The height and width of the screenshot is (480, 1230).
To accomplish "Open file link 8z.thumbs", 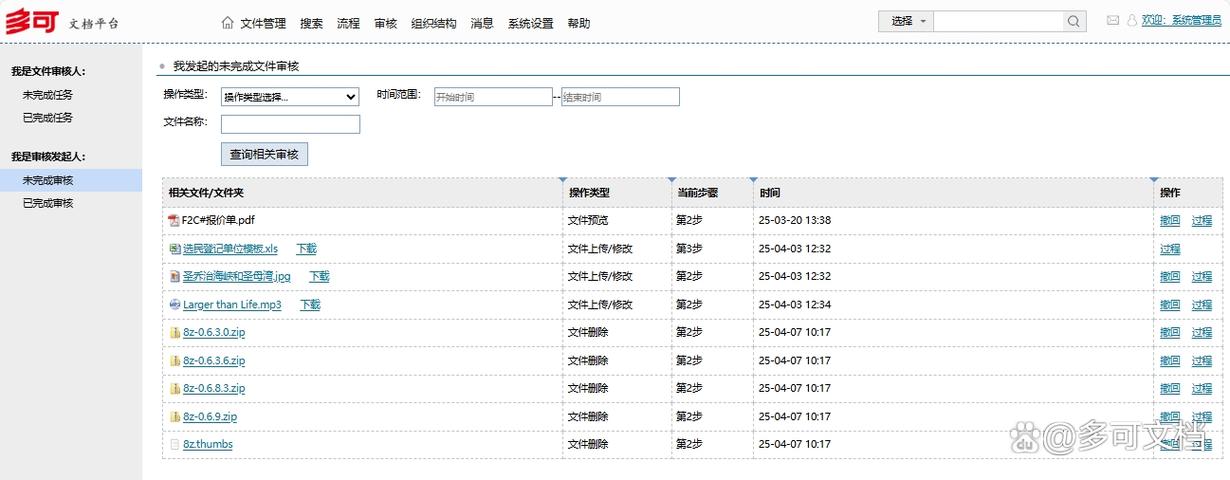I will click(208, 444).
